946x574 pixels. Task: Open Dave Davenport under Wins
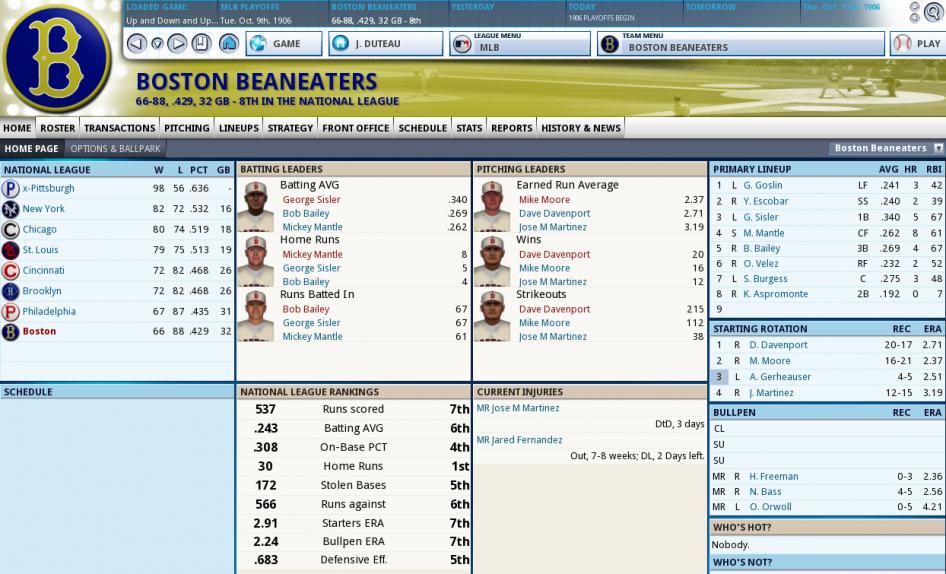coord(554,255)
